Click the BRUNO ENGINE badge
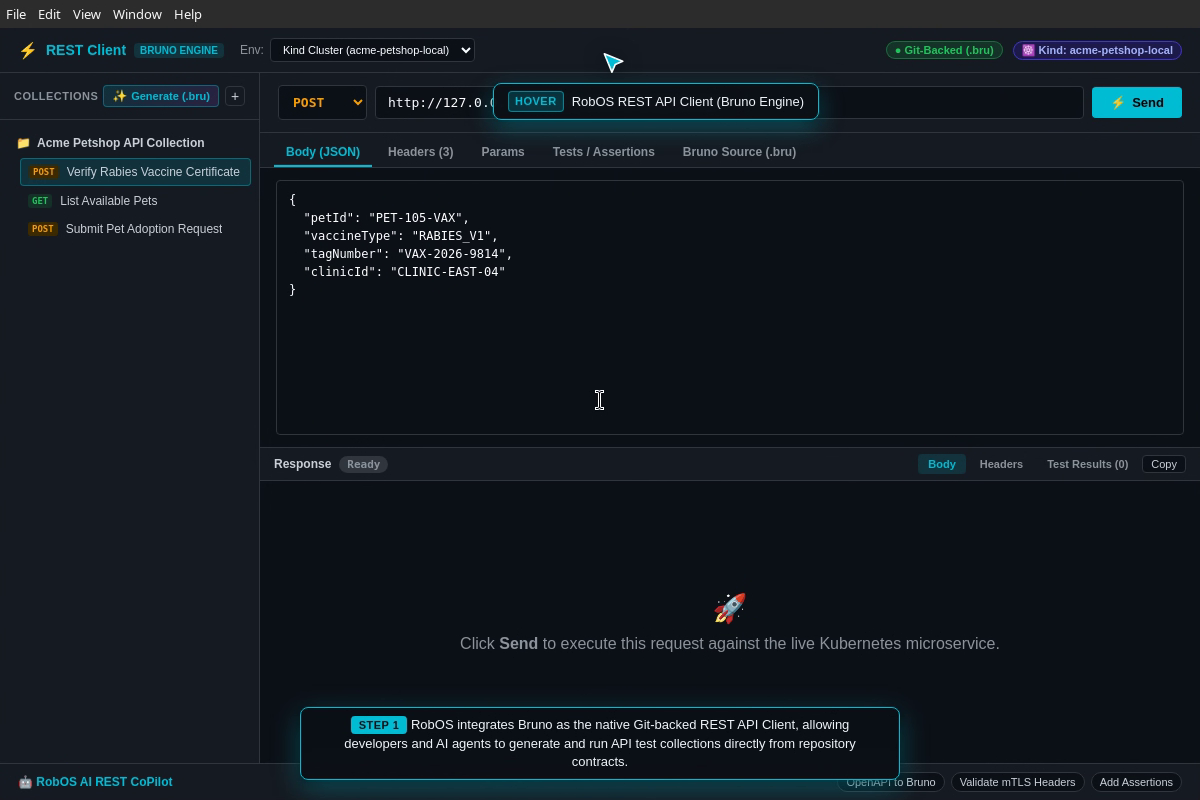 click(179, 50)
